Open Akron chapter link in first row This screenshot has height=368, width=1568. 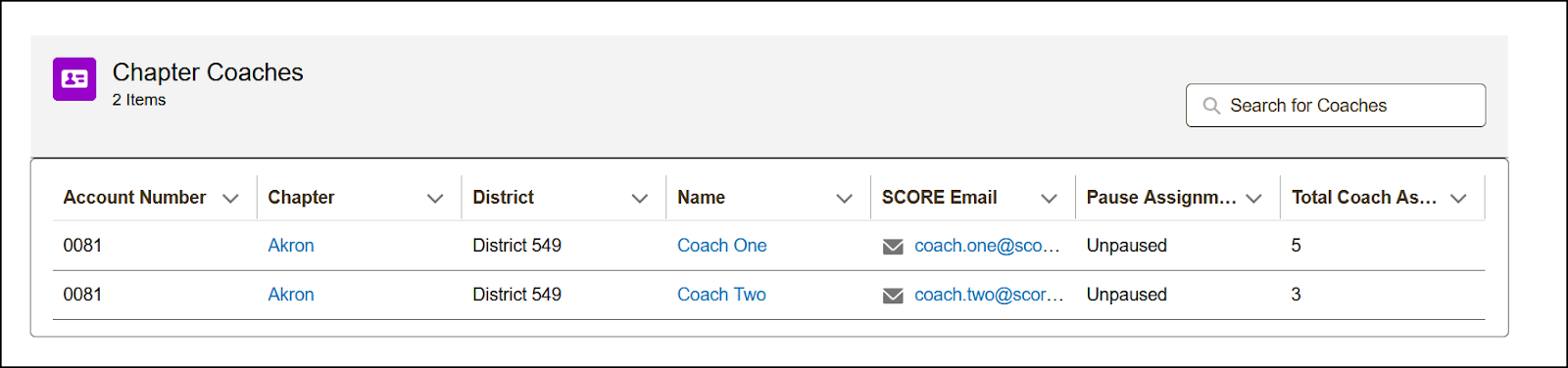(291, 246)
